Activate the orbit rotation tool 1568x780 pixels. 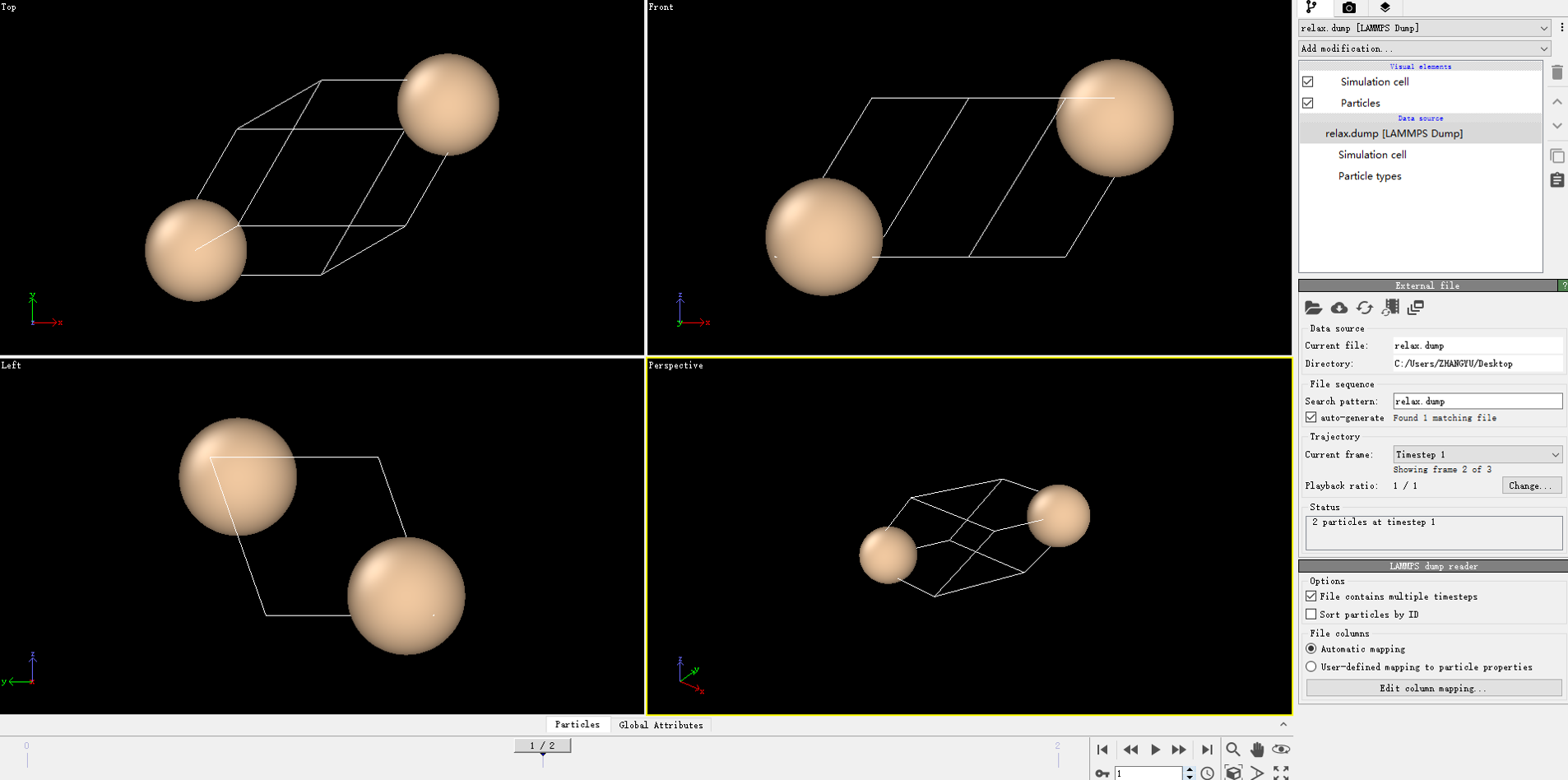[1281, 750]
